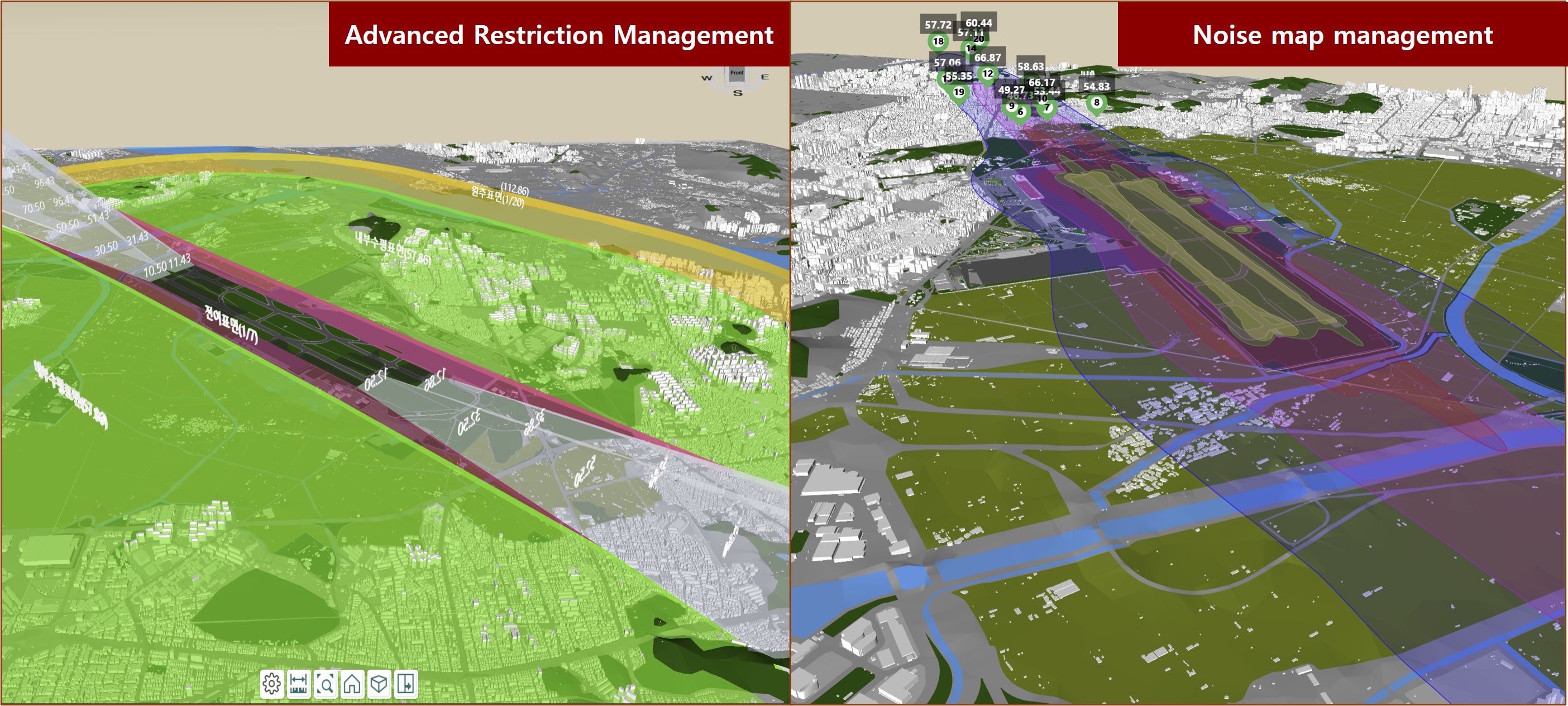This screenshot has width=1568, height=706.
Task: Select noise sensor marker number 19
Action: 959,93
